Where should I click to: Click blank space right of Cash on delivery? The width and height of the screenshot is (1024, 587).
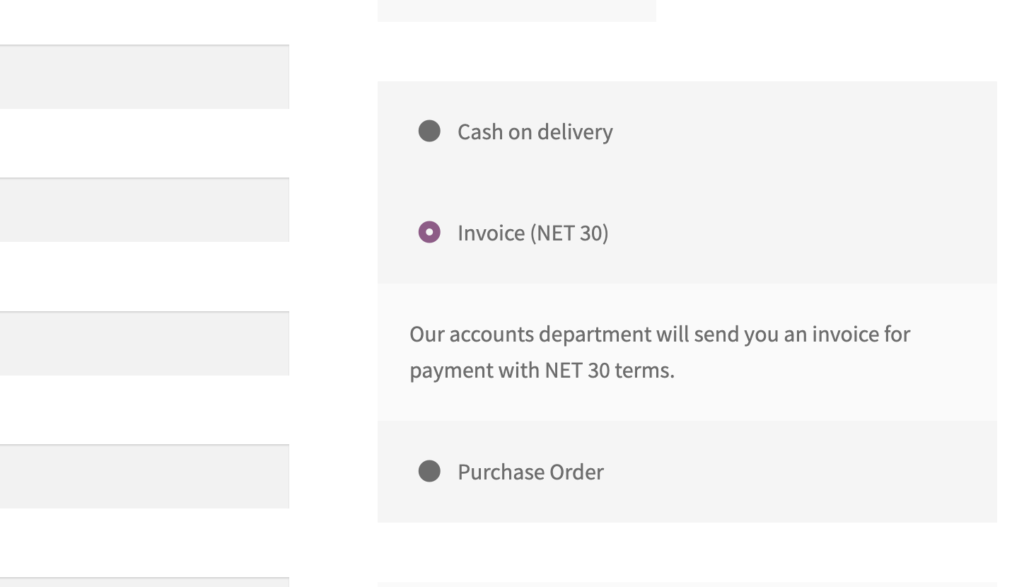click(803, 132)
